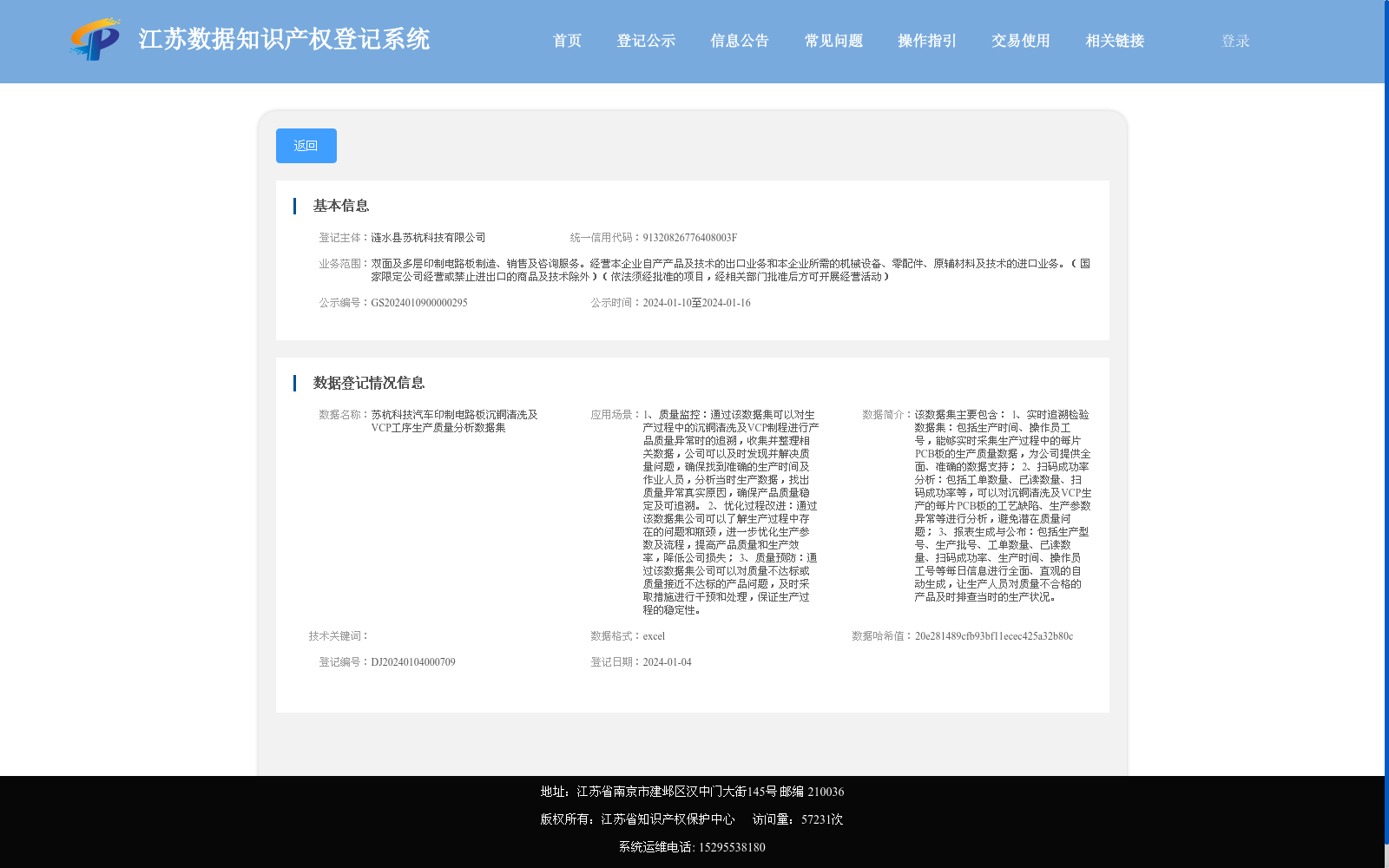The image size is (1389, 868).
Task: Click the 业务范围 business scope text
Action: (731, 270)
